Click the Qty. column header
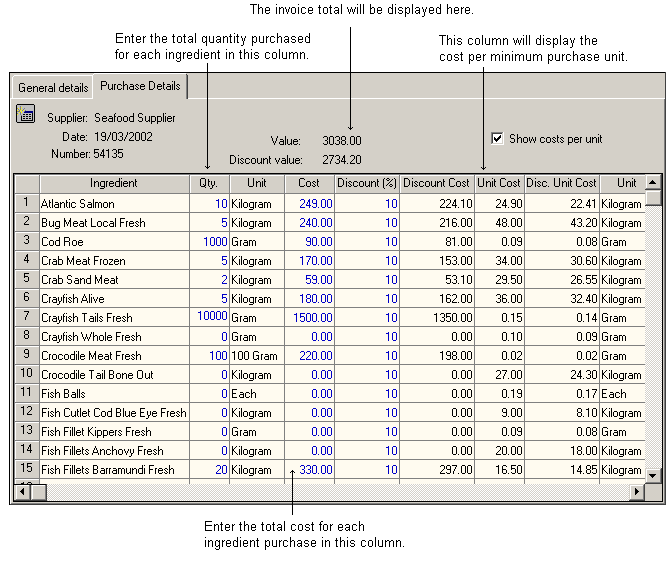 click(x=209, y=183)
